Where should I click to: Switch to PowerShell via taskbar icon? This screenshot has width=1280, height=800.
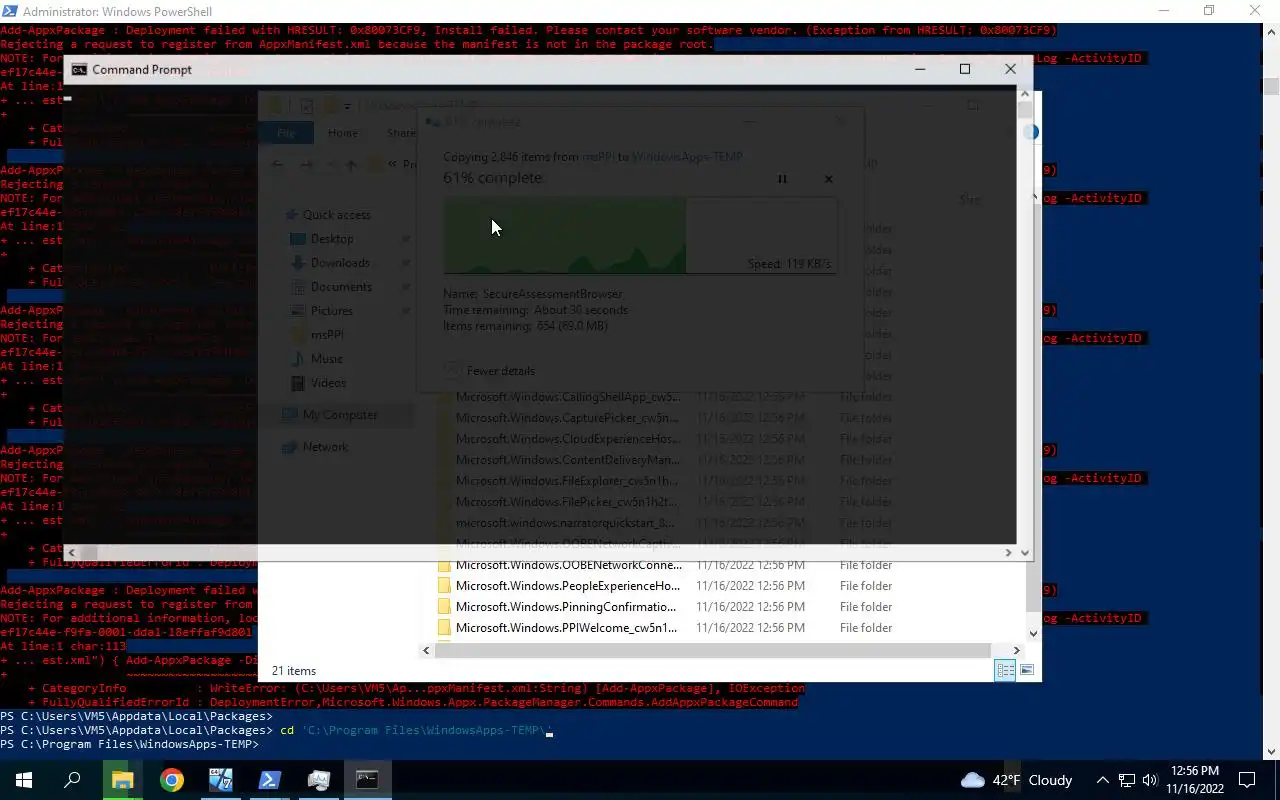[269, 780]
